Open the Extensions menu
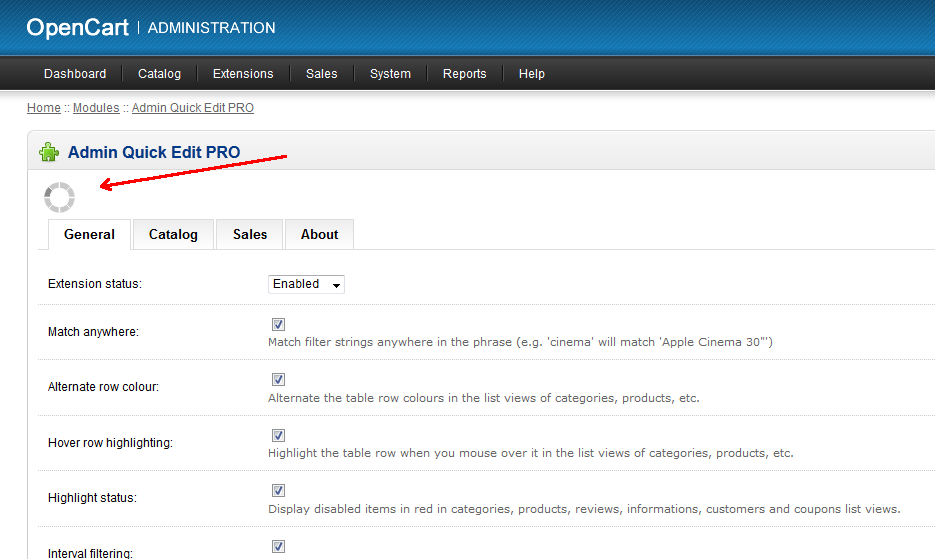The height and width of the screenshot is (559, 935). click(243, 73)
